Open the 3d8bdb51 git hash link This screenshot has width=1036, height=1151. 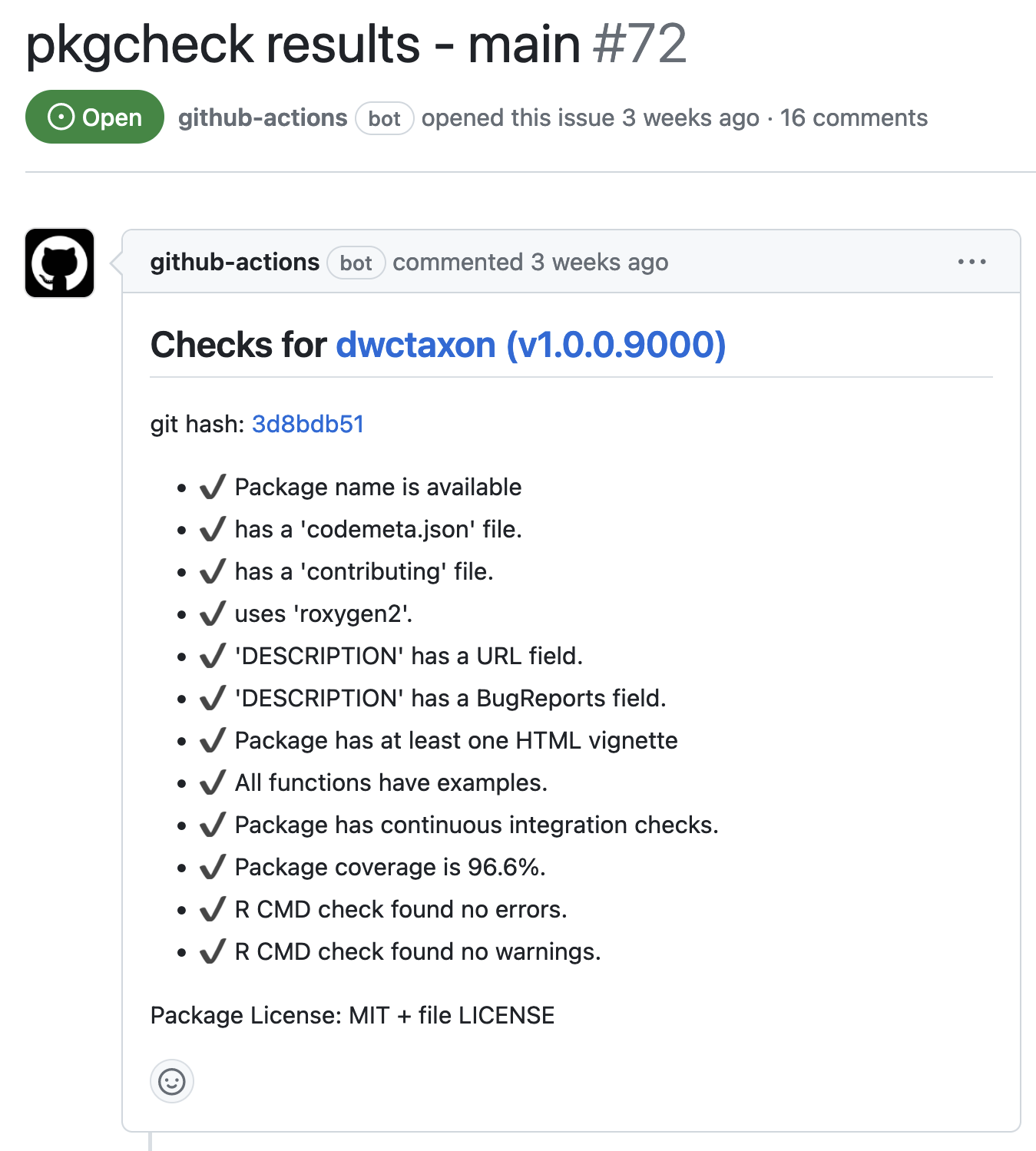click(x=308, y=423)
